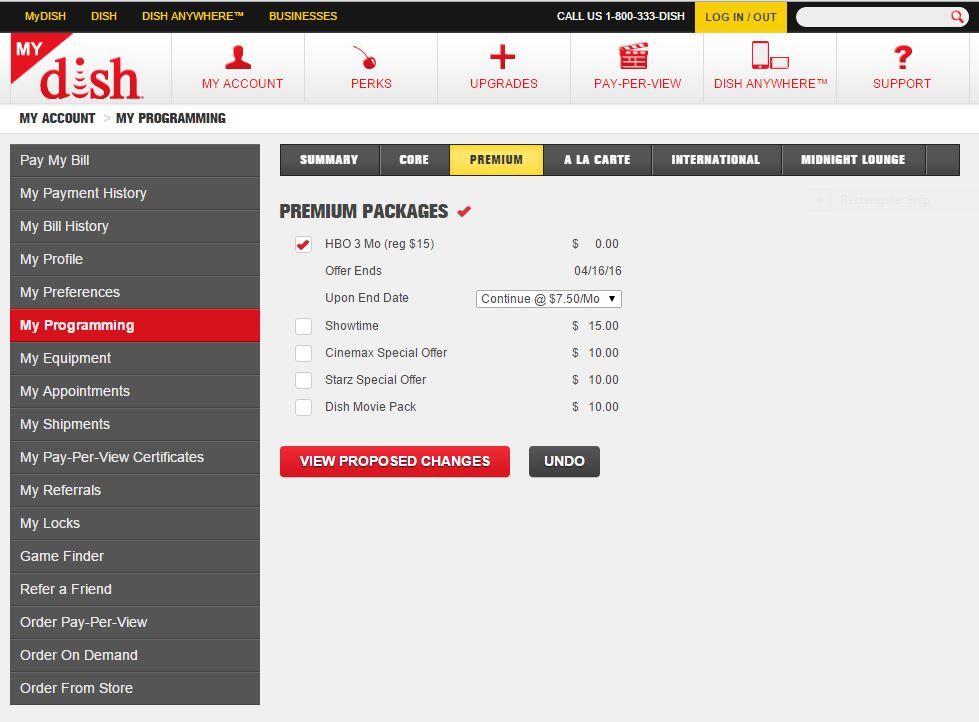Switch to the A La Carte tab
This screenshot has width=979, height=722.
click(x=597, y=160)
